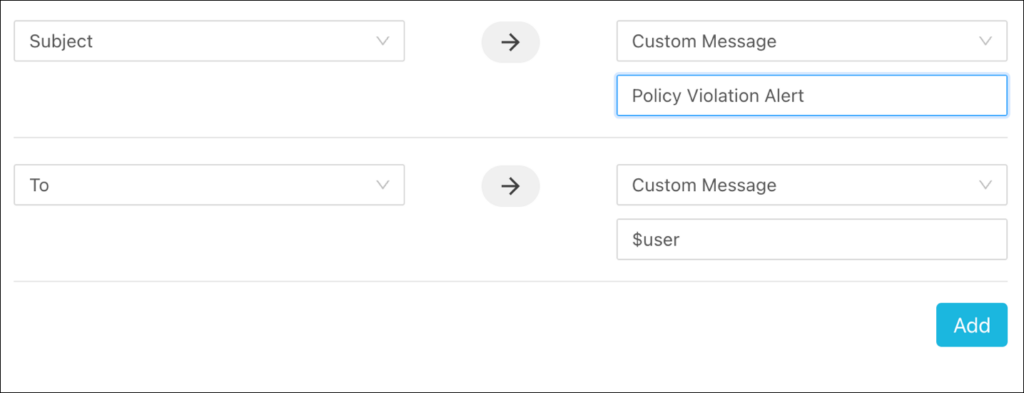Click chevron of Custom Message above Policy Violation Alert
Viewport: 1024px width, 393px height.
pyautogui.click(x=985, y=41)
